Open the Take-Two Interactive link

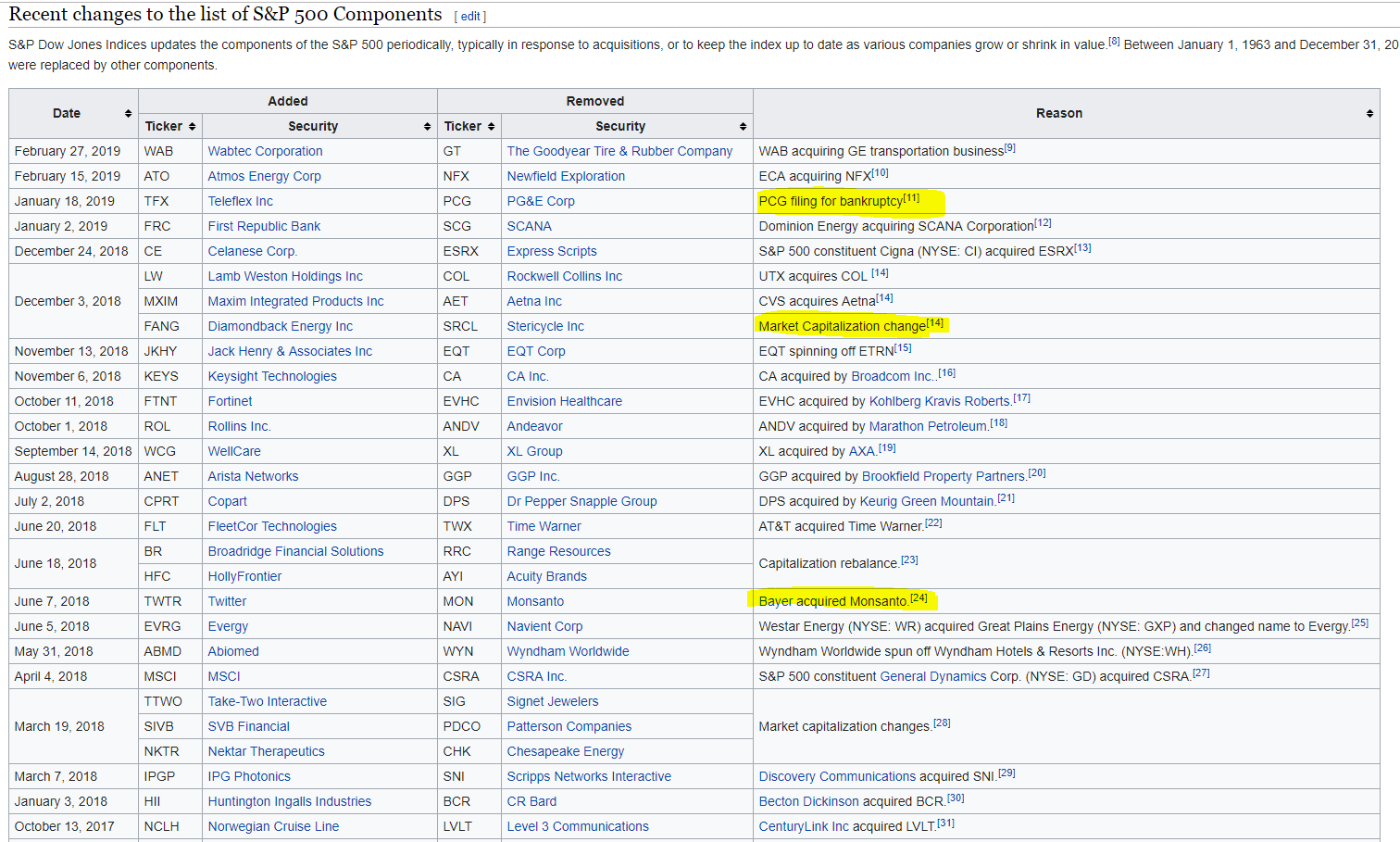click(267, 701)
